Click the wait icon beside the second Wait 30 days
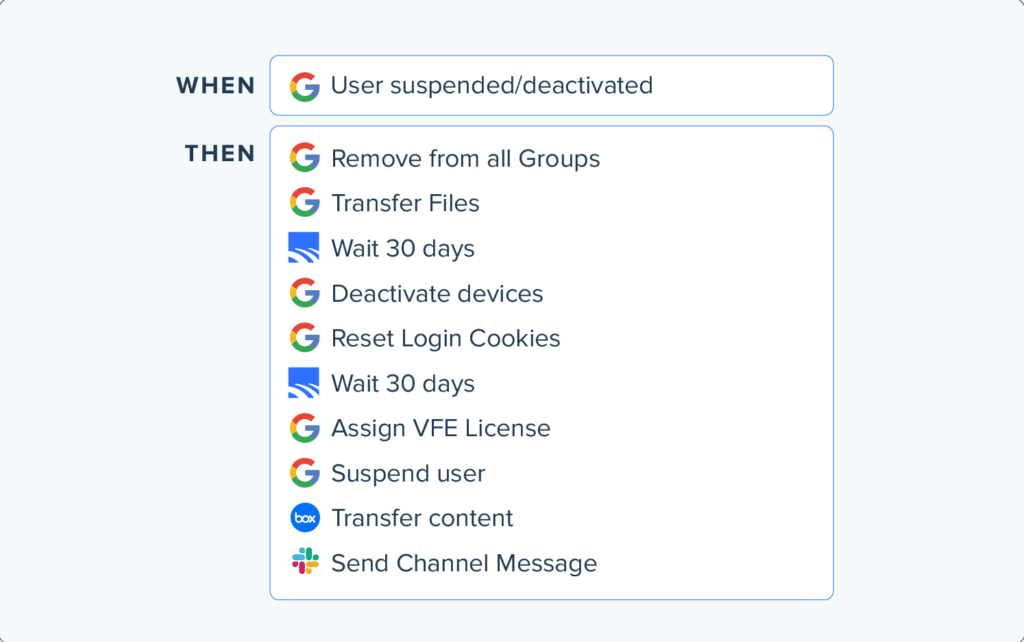Screen dimensions: 1024x642 tap(305, 383)
